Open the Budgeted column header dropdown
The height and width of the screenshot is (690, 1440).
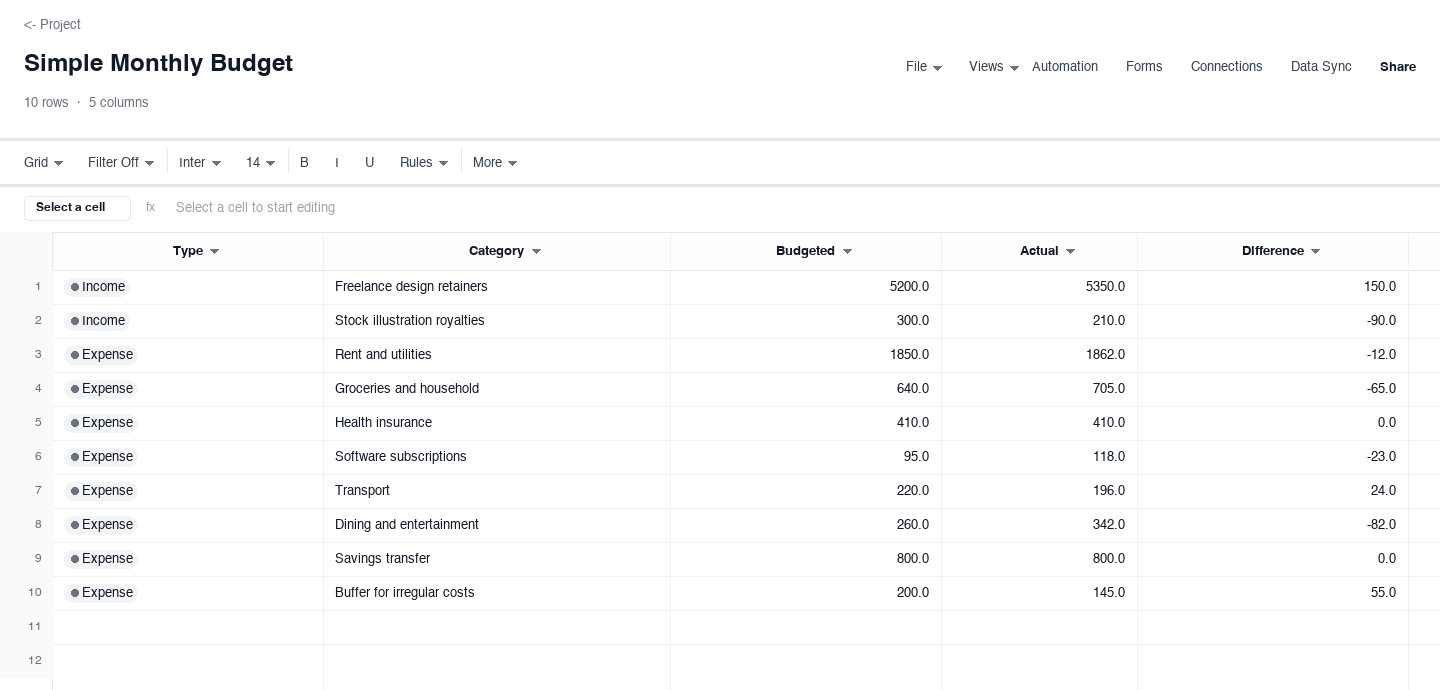click(x=847, y=252)
